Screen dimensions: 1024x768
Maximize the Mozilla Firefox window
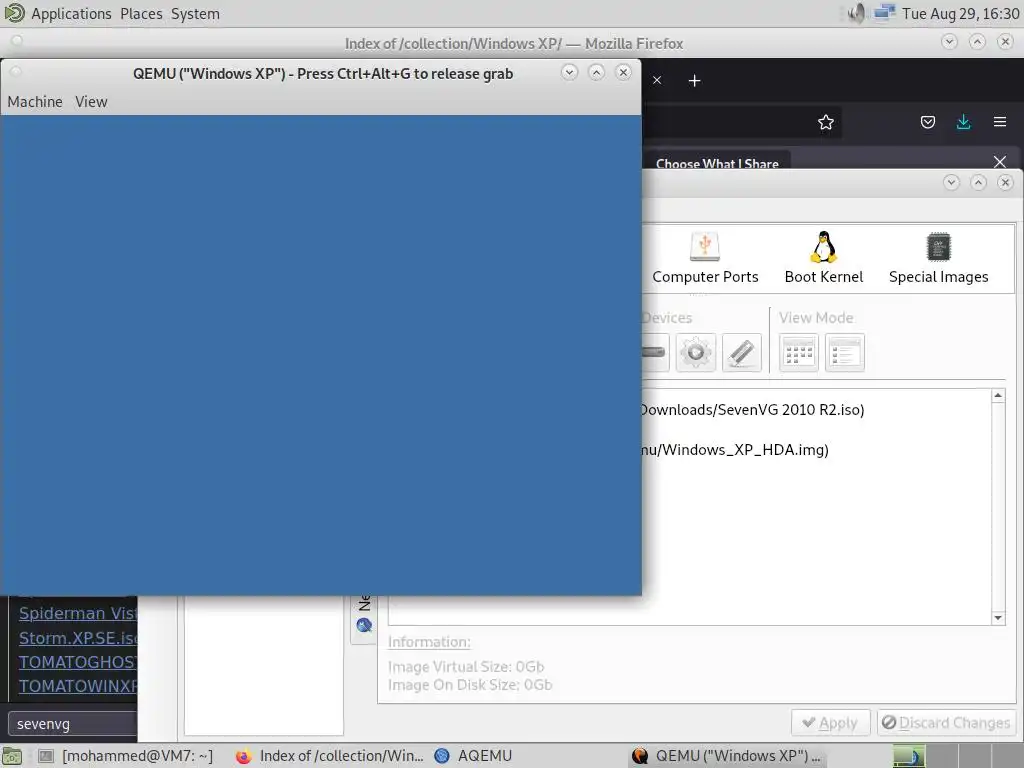[977, 42]
